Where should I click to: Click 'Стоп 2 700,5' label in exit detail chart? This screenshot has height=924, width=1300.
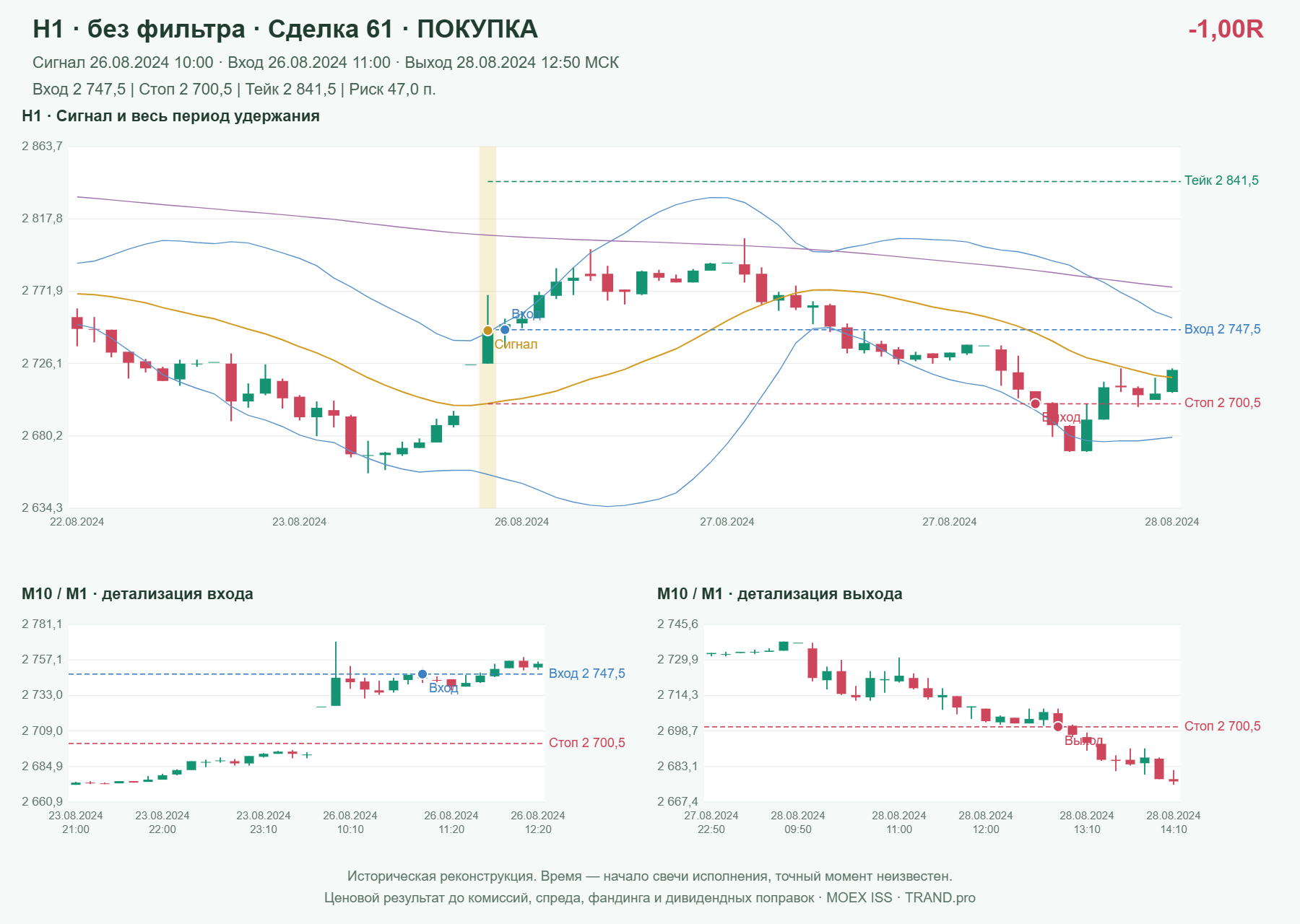[1222, 726]
